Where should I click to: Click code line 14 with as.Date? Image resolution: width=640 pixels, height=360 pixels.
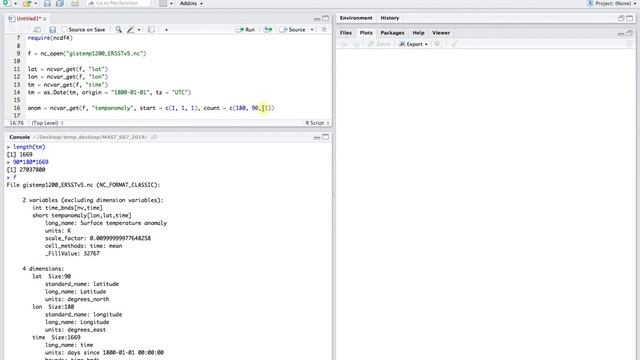point(109,93)
